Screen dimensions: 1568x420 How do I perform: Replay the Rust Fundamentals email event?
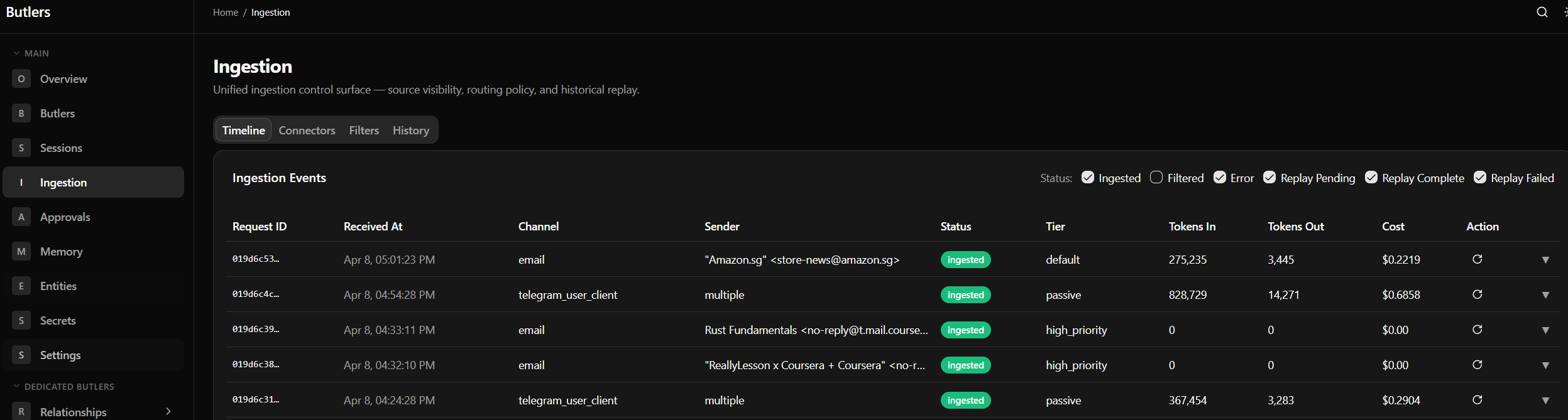pyautogui.click(x=1478, y=330)
